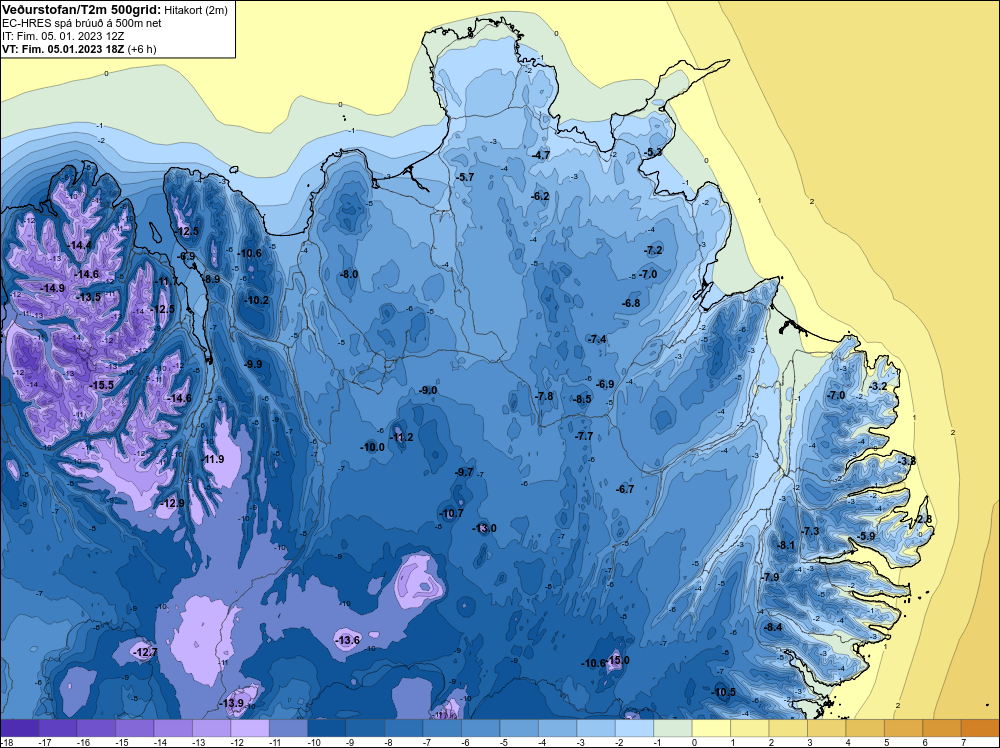This screenshot has height=748, width=1000.
Task: Click the -10.7 temperature reading
Action: (452, 513)
